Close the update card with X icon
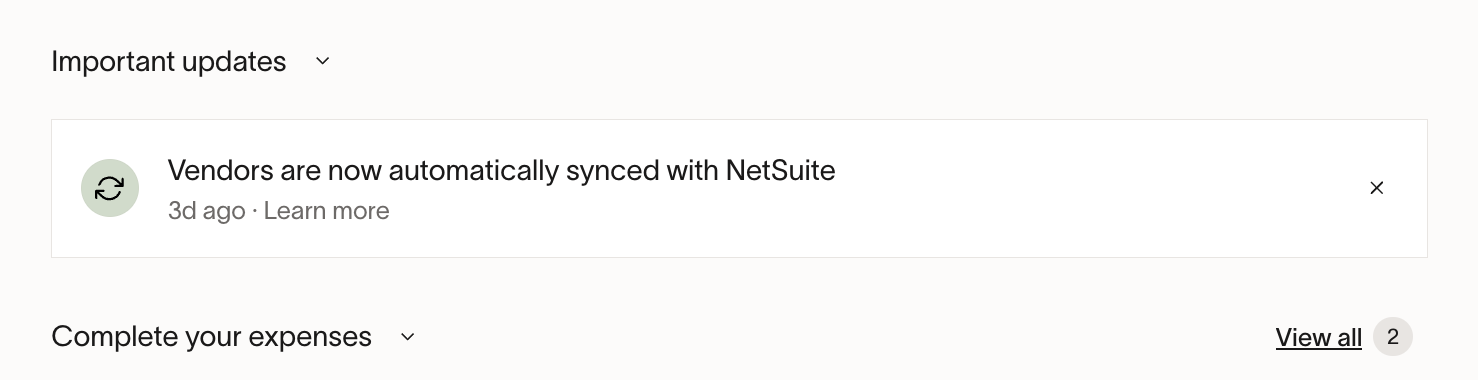 [1377, 188]
